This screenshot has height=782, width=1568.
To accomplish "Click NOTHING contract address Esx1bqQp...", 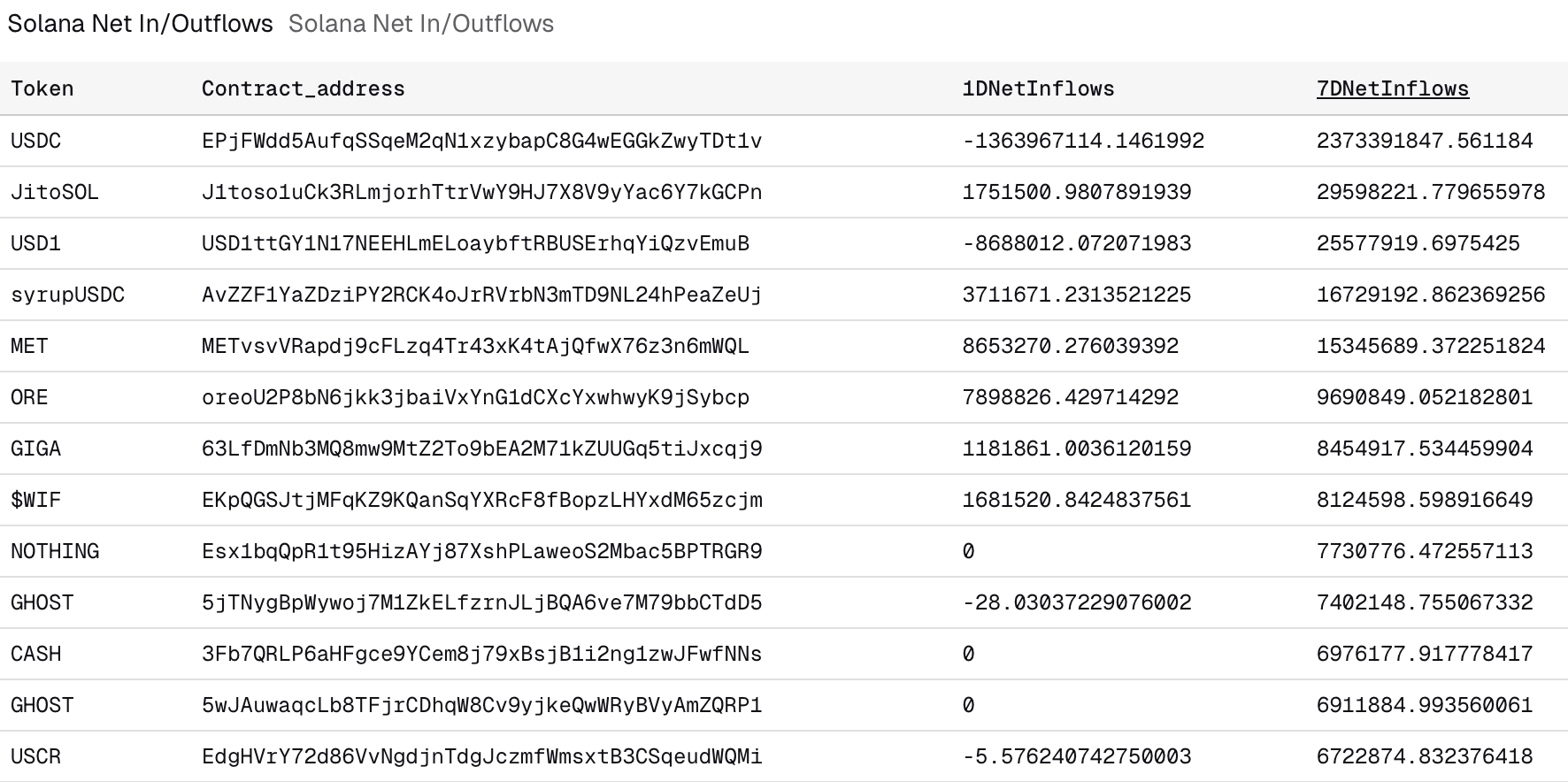I will point(481,551).
